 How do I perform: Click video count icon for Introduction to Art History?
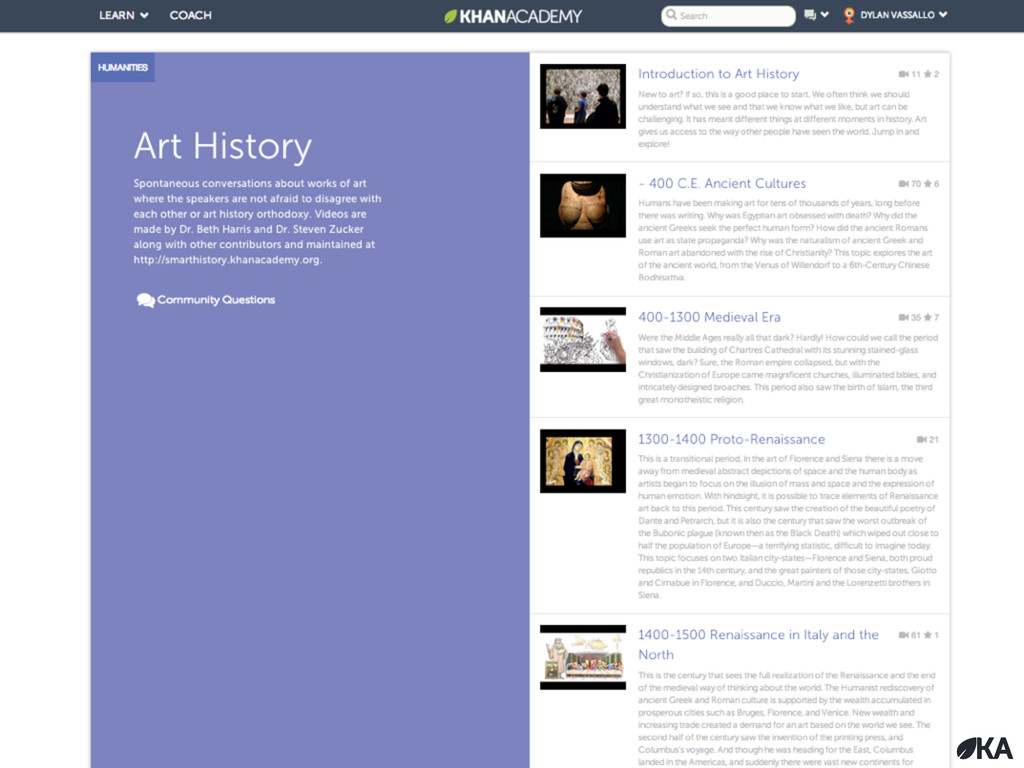pos(904,74)
